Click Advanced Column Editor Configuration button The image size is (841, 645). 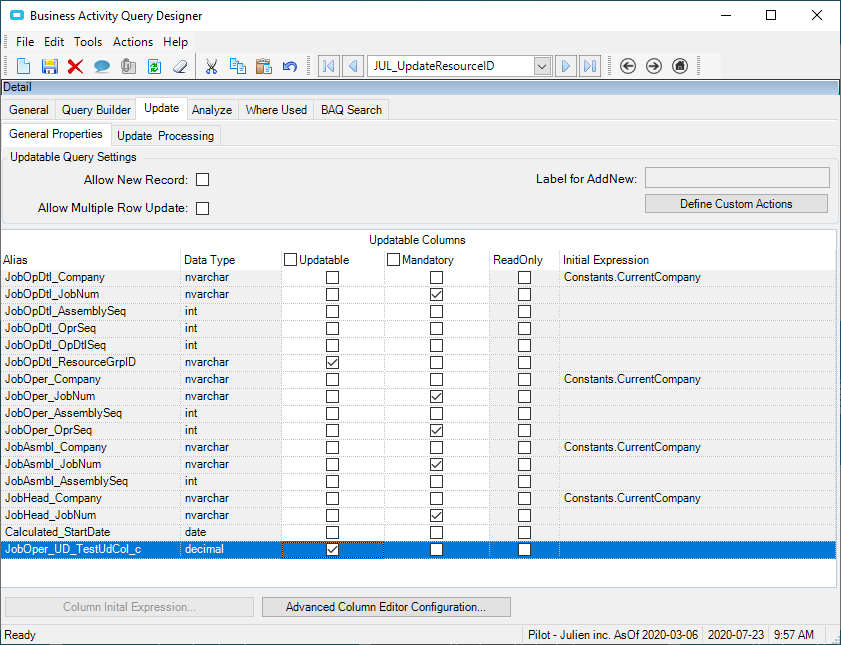386,607
